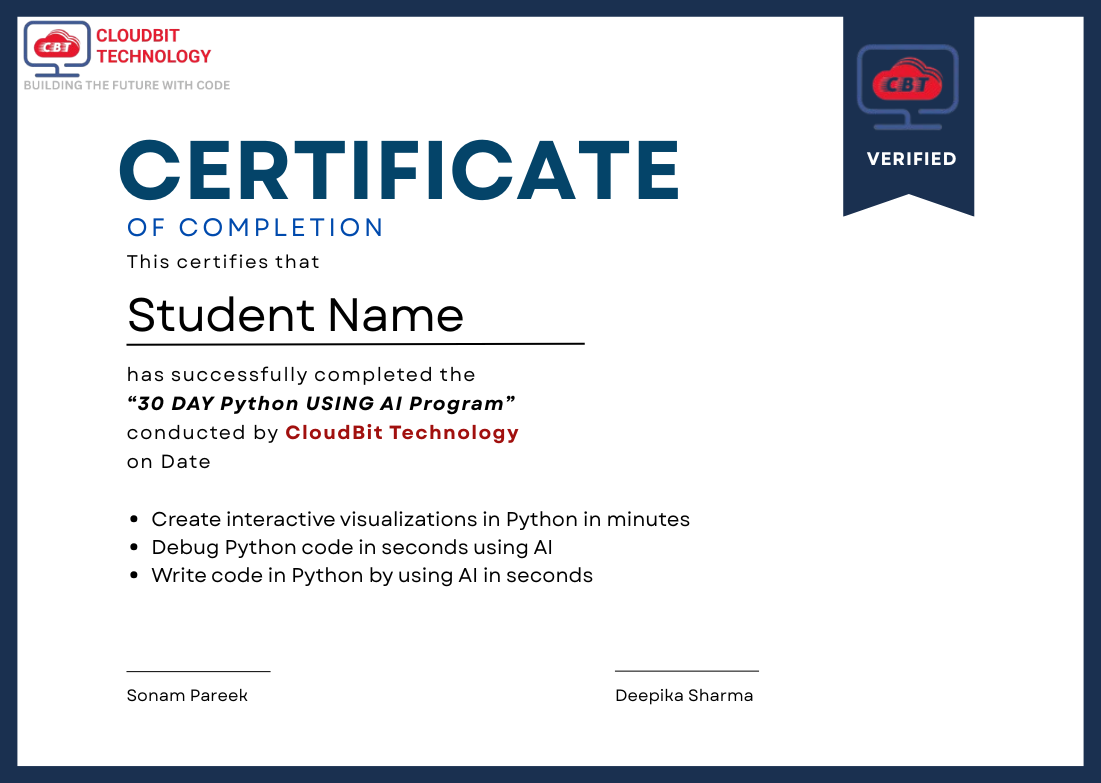Click the red CloudBit Technology text

(402, 433)
